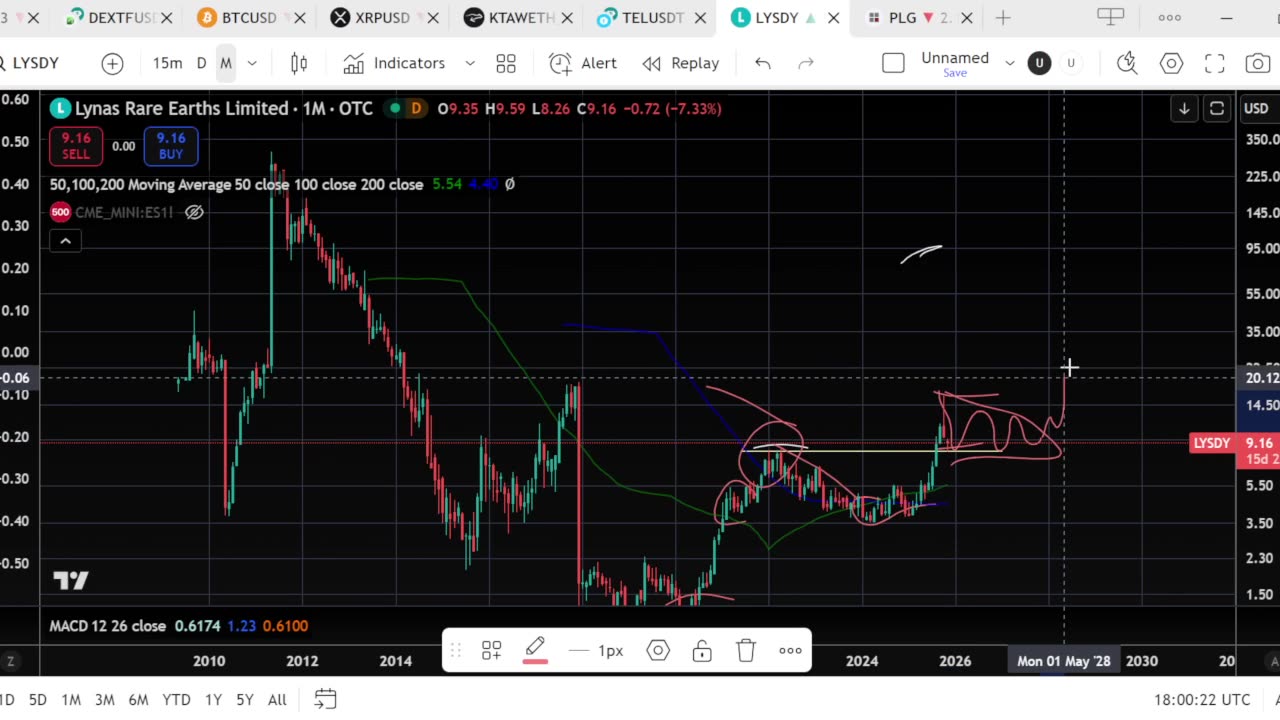Click the Moving Average indicator legend
Screen dimensions: 1280x720
pyautogui.click(x=237, y=184)
